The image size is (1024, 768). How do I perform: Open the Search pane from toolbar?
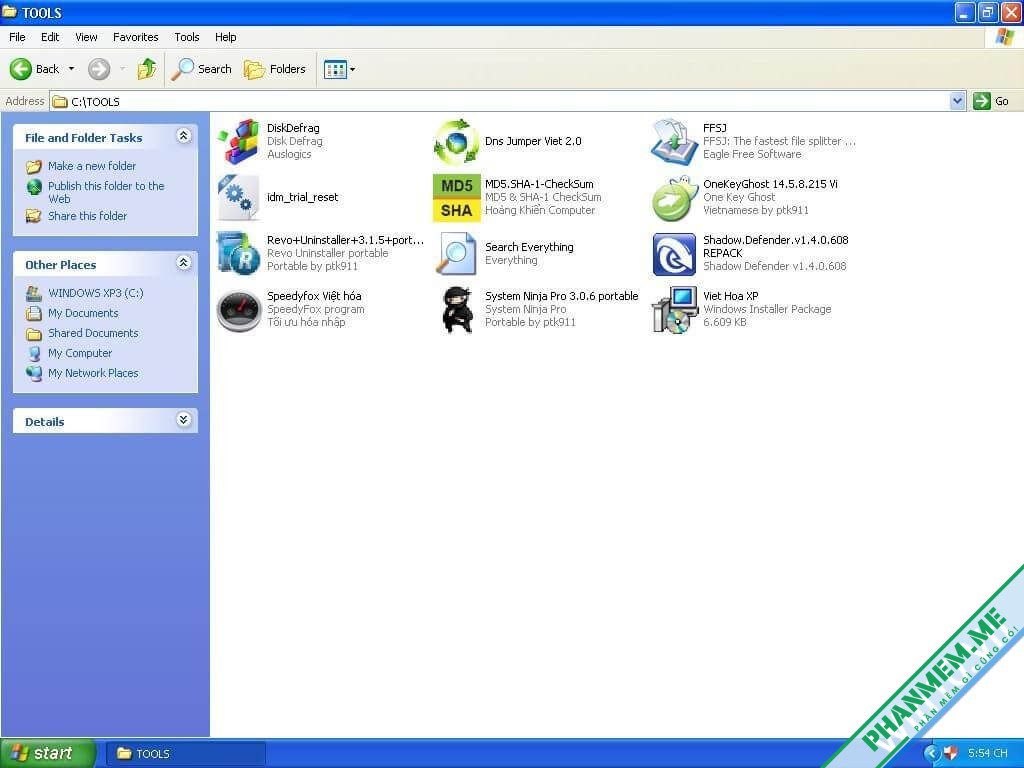[x=201, y=69]
